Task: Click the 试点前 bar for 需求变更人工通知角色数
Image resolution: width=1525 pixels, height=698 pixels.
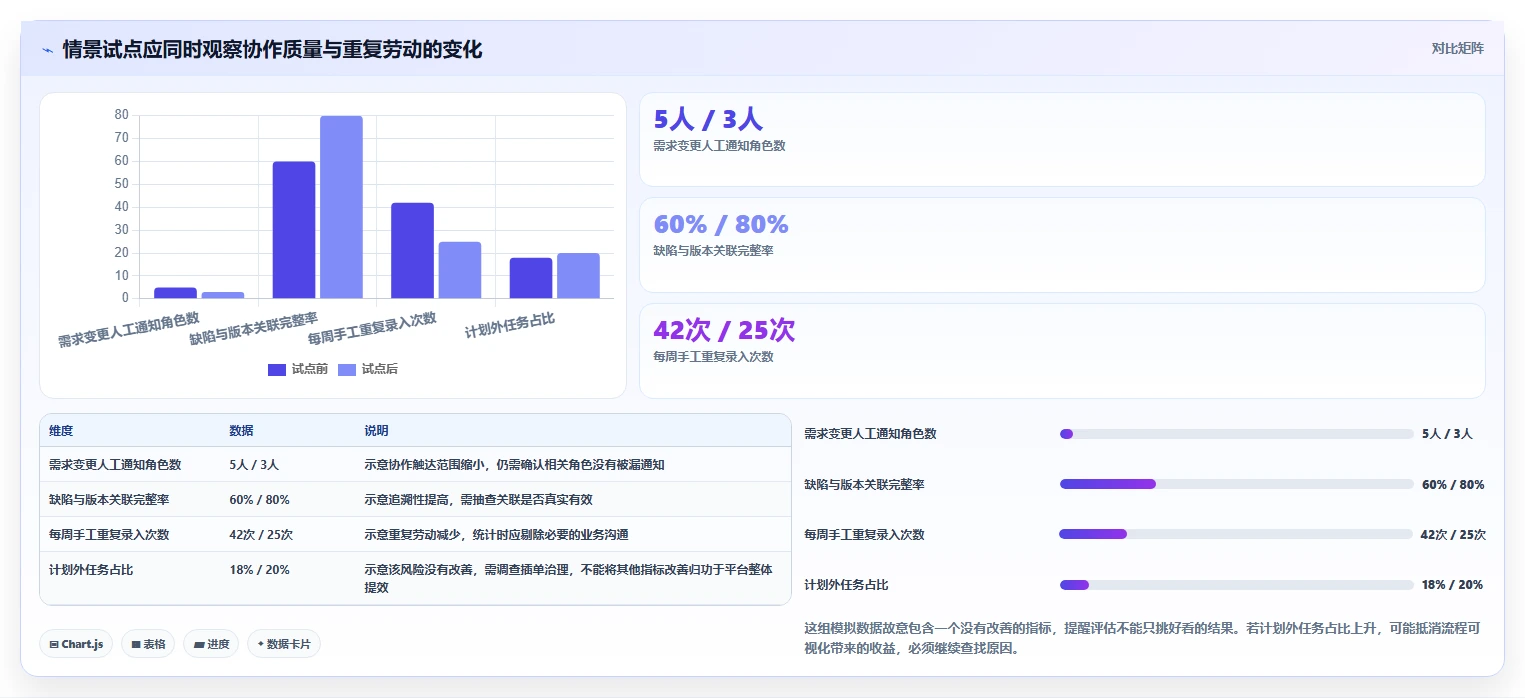Action: [175, 293]
